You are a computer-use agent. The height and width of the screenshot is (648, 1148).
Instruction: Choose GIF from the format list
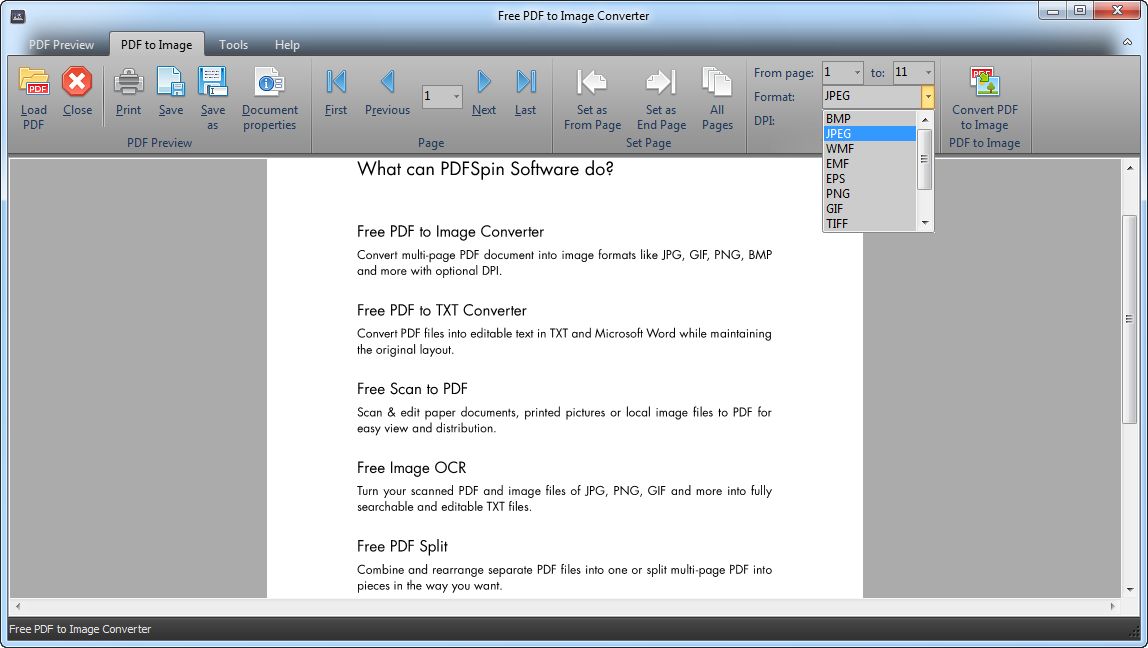pos(870,209)
